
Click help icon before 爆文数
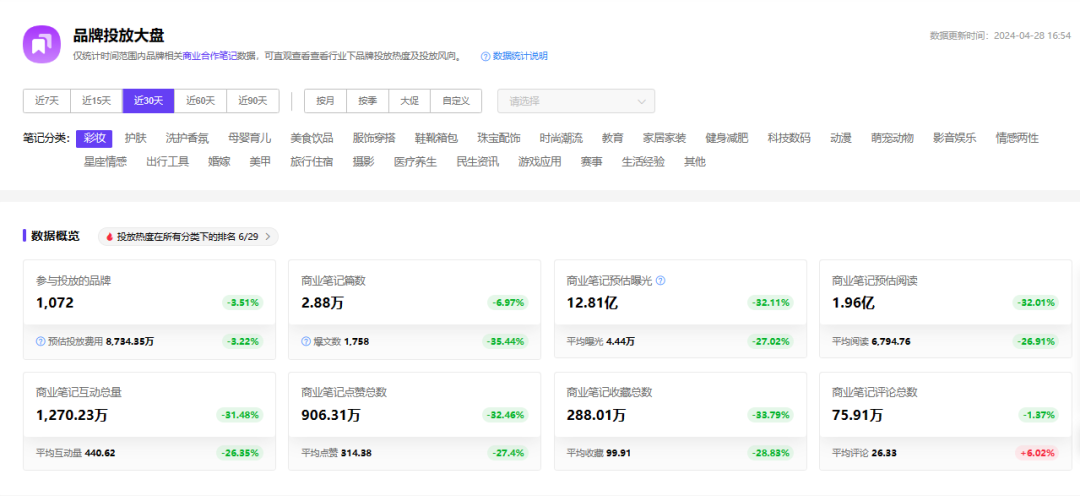click(305, 341)
